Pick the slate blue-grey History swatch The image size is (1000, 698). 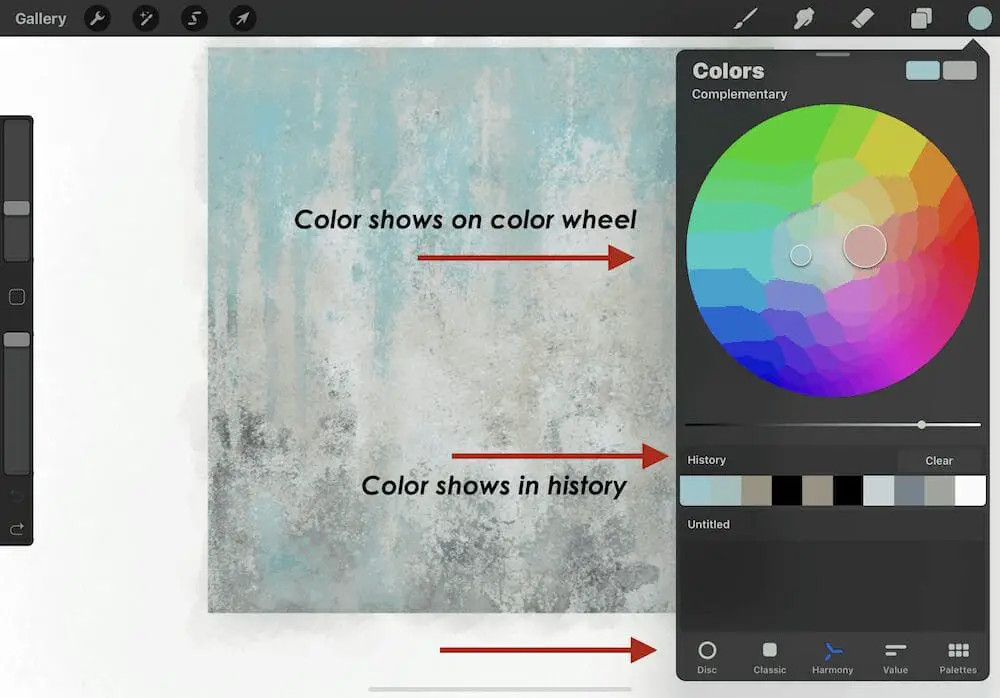click(x=909, y=491)
